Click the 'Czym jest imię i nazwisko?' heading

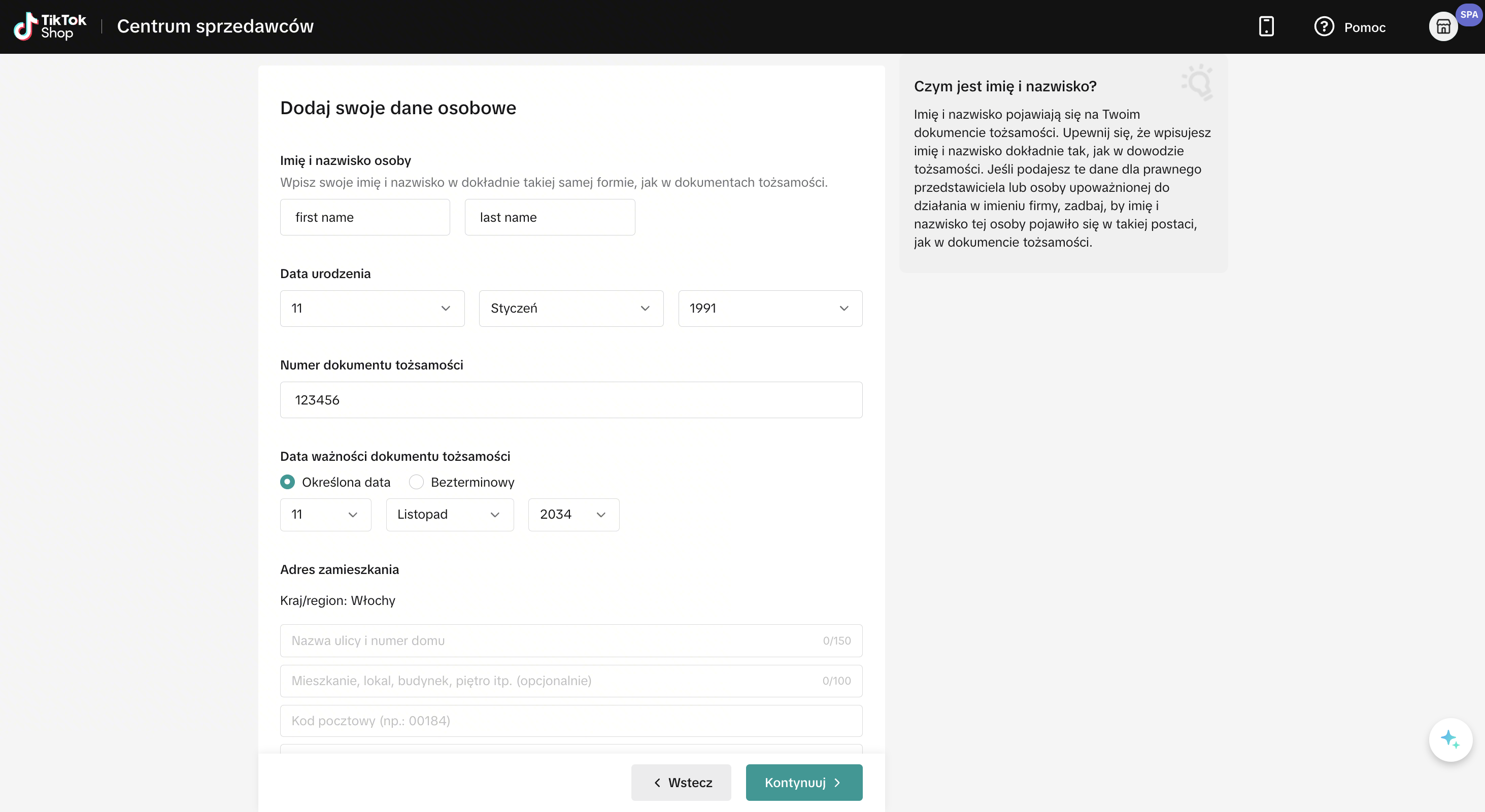tap(1005, 86)
